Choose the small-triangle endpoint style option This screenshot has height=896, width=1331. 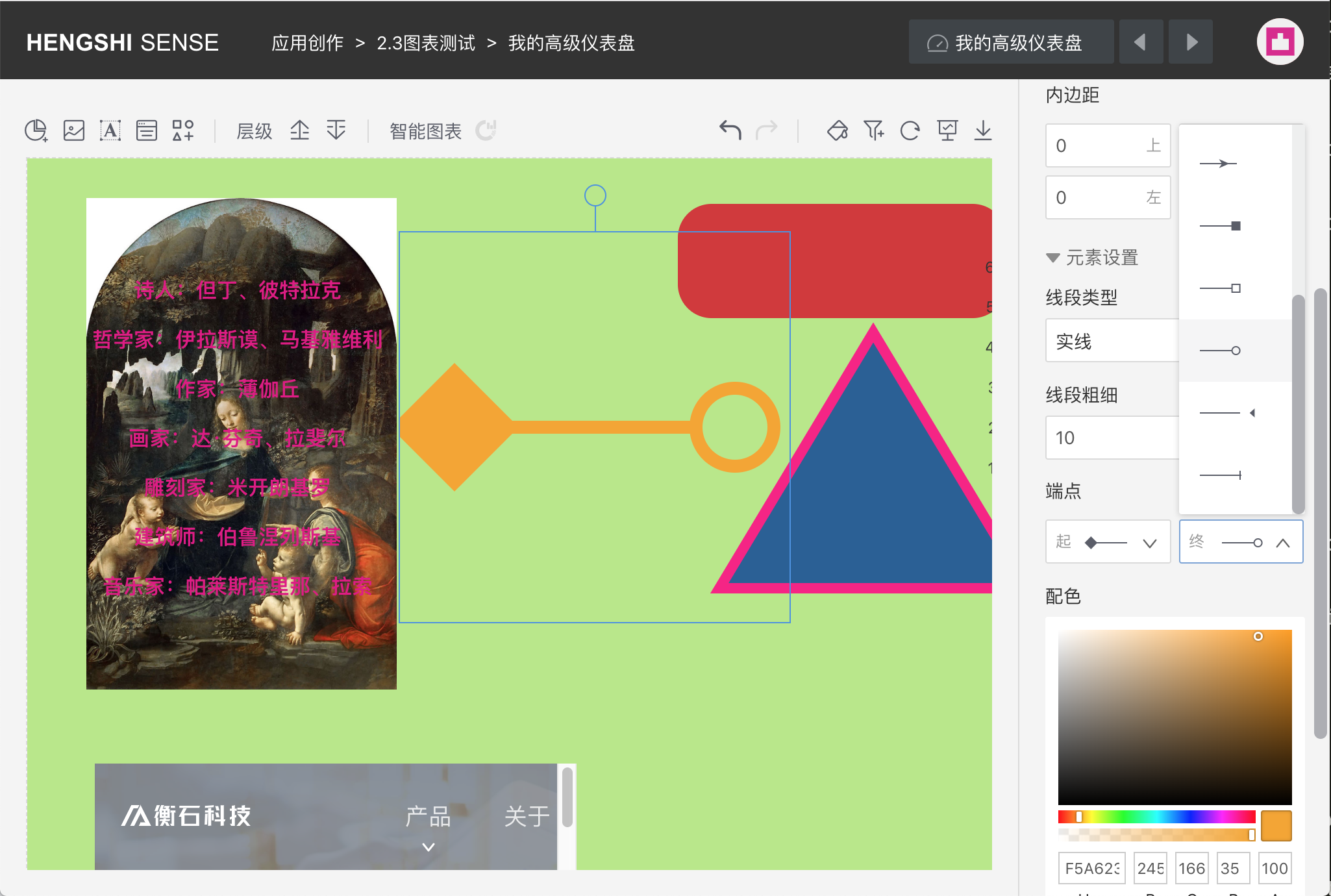1236,413
